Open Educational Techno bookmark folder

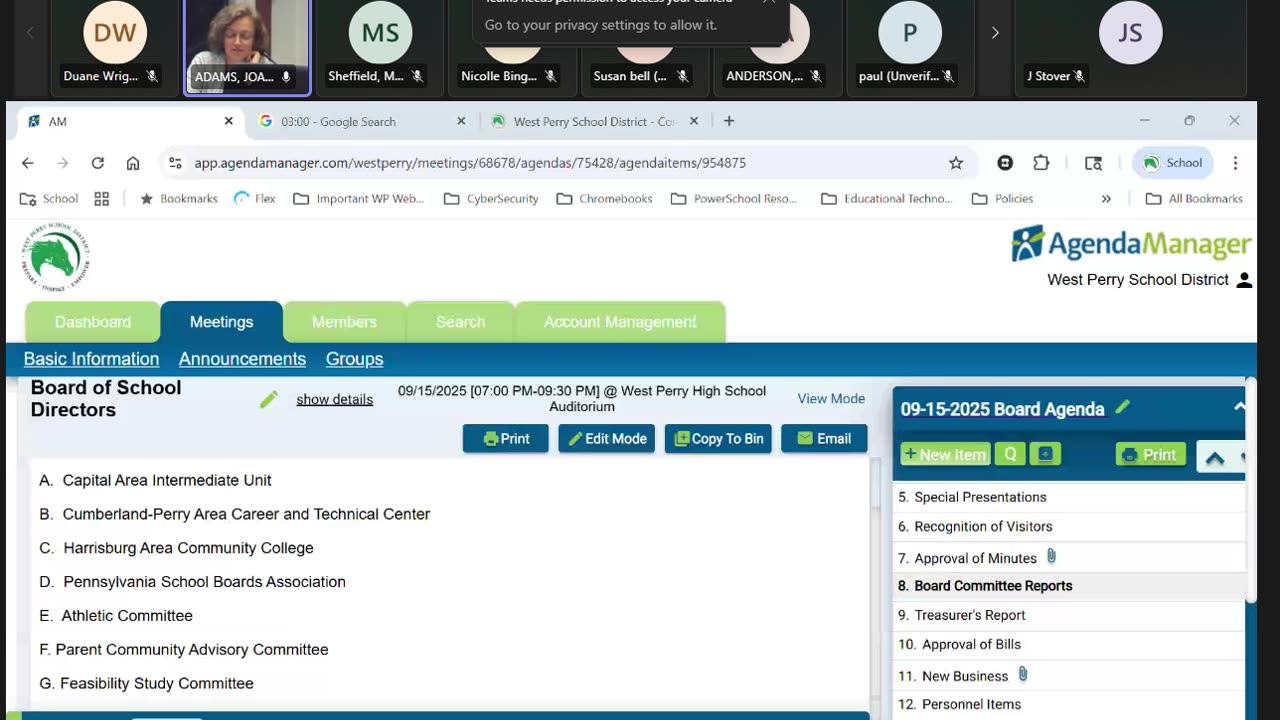[x=887, y=199]
